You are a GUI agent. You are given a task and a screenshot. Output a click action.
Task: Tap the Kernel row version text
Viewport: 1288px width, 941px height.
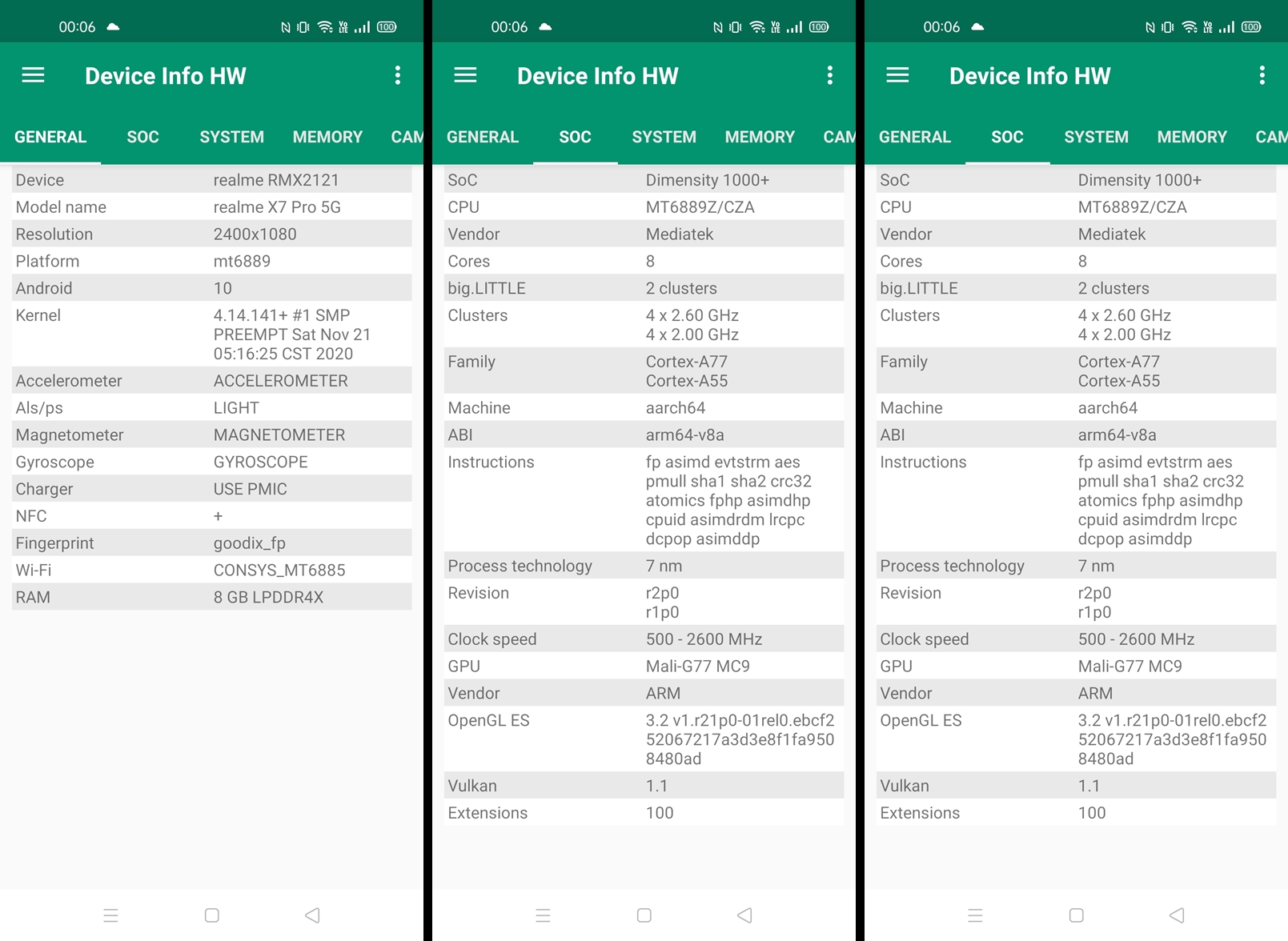coord(292,334)
